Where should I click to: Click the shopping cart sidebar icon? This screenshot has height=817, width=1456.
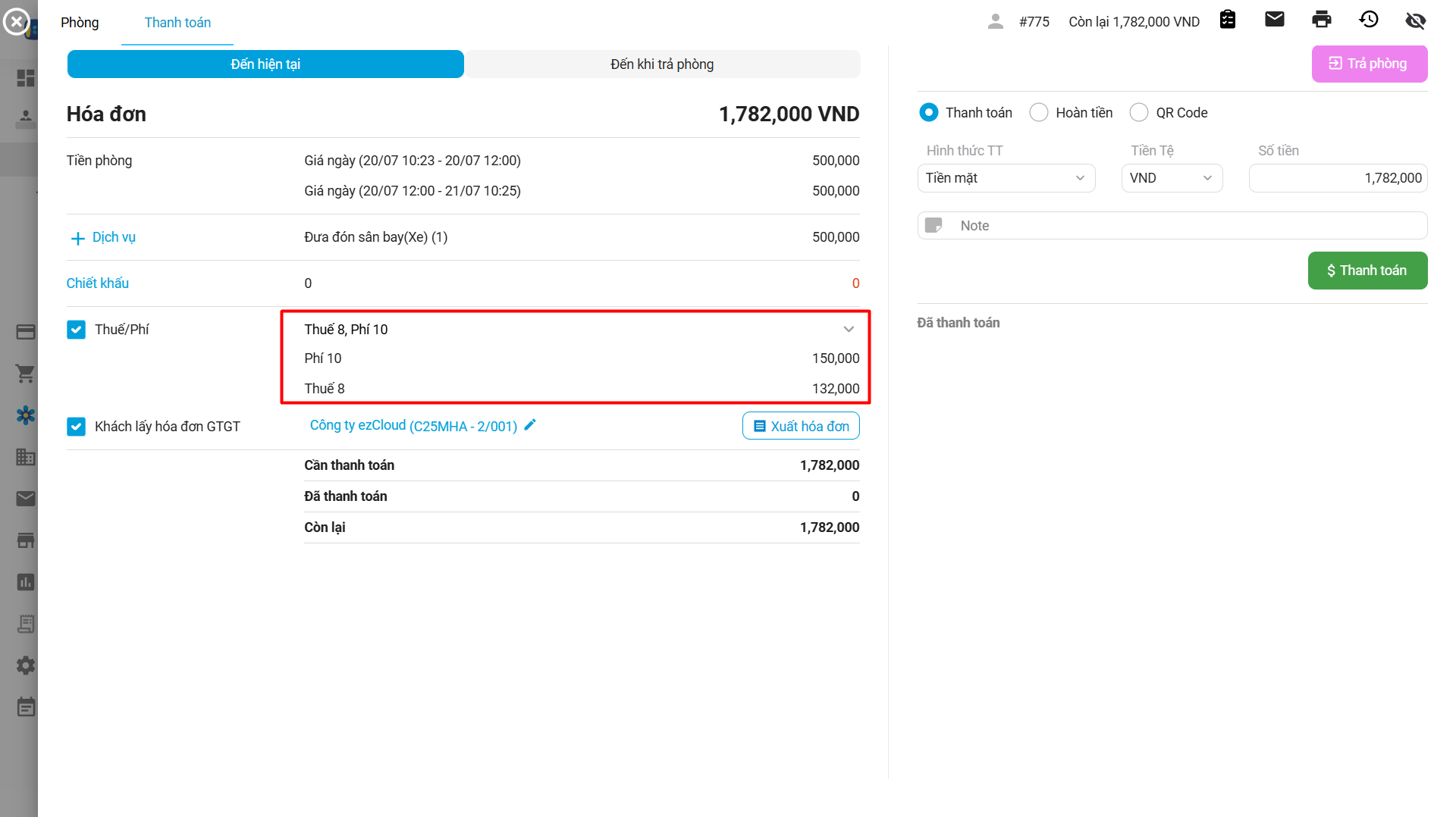(26, 374)
